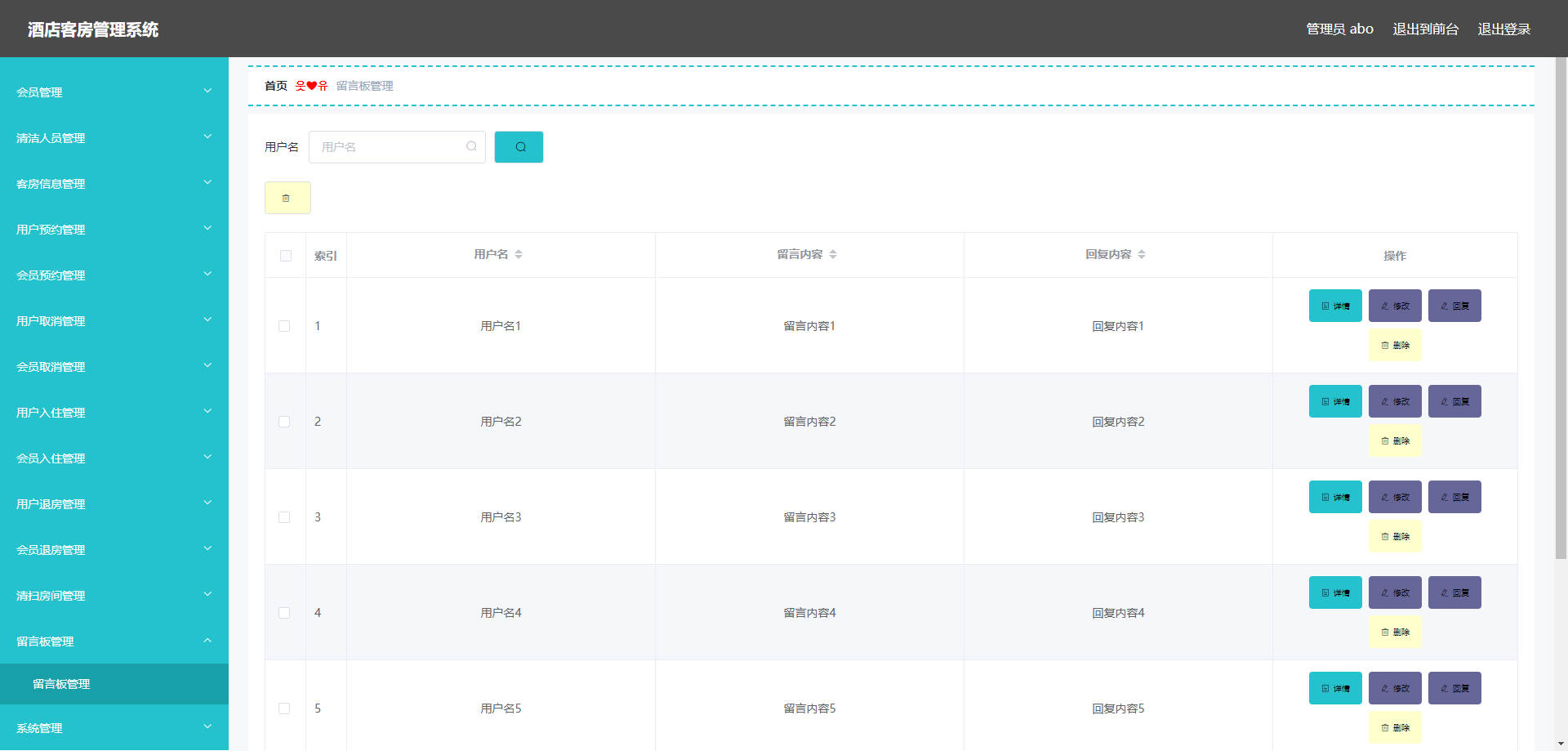Viewport: 1568px width, 751px height.
Task: Select the 留言板管理 submenu item
Action: tap(114, 684)
